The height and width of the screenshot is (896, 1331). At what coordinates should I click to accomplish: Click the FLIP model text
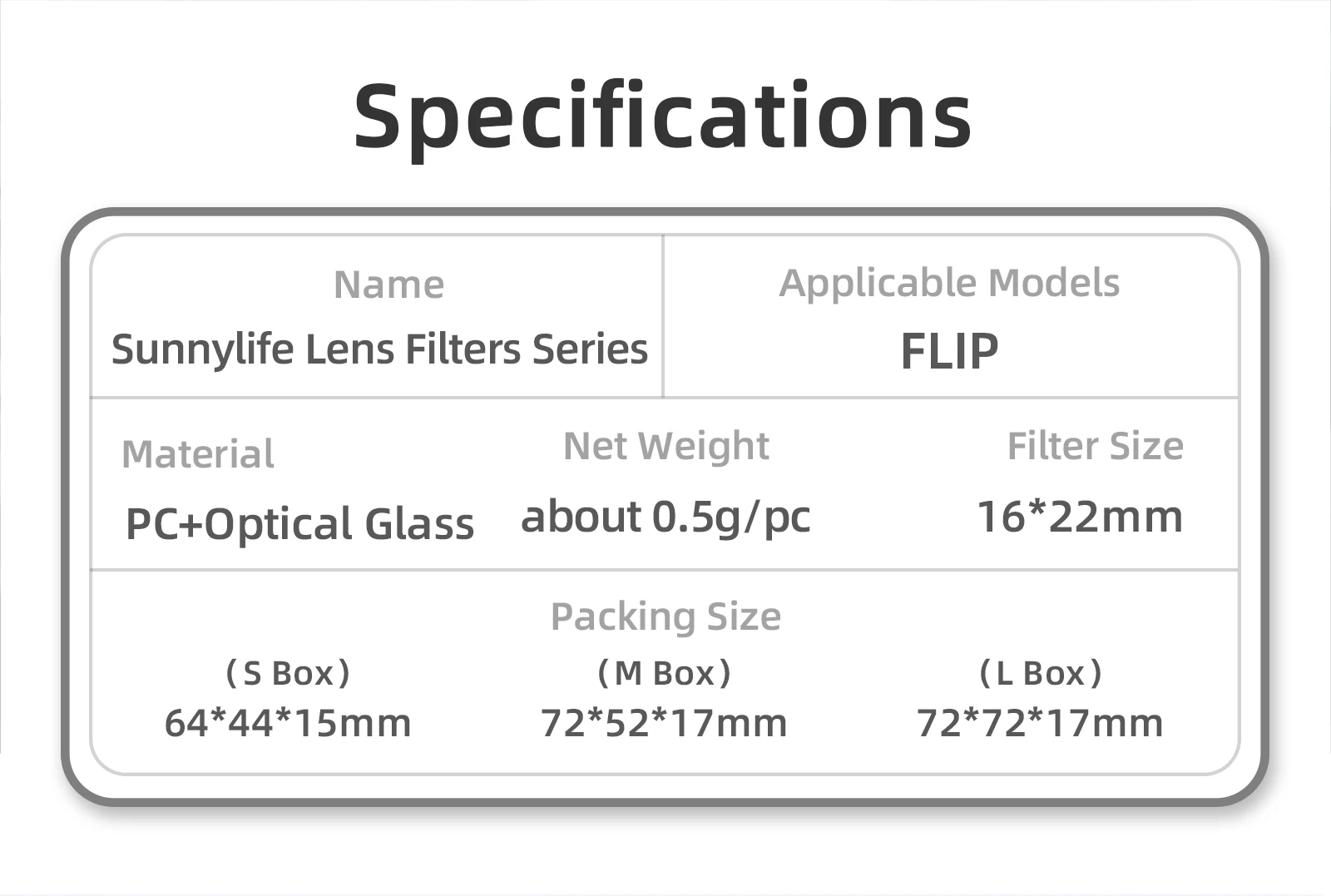tap(949, 351)
